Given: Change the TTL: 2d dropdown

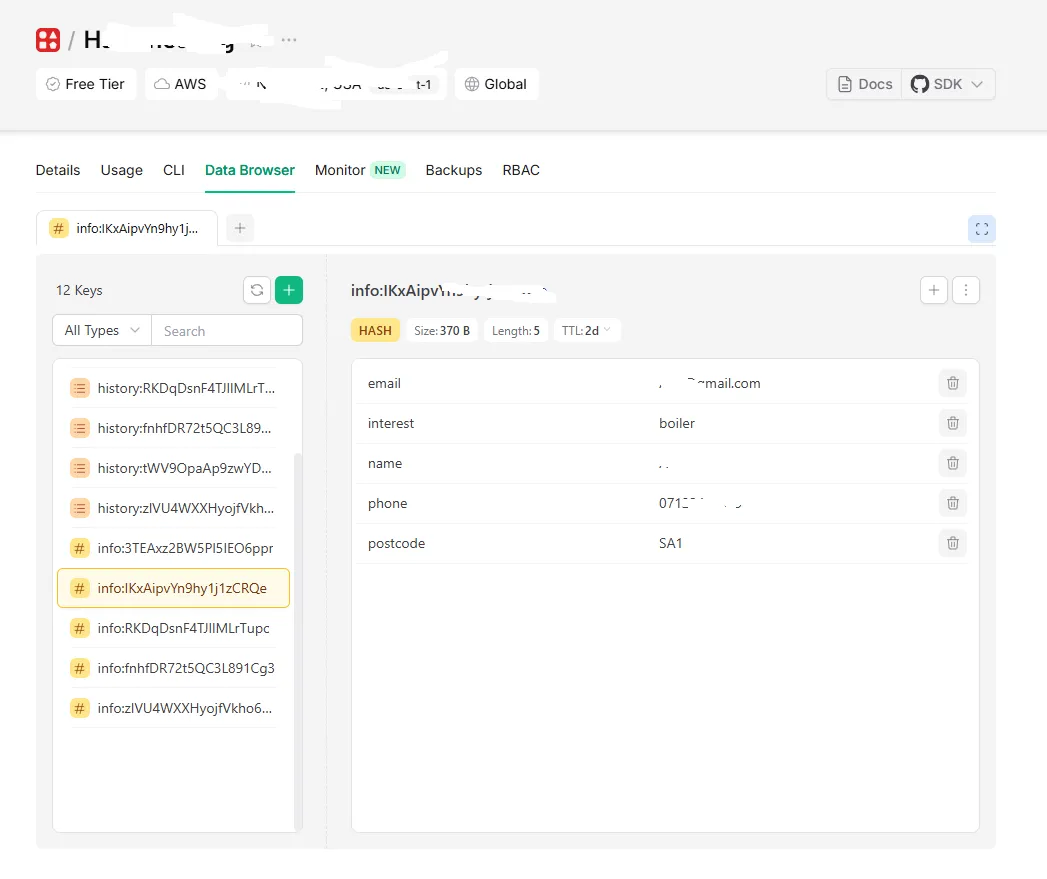Looking at the screenshot, I should coord(587,331).
